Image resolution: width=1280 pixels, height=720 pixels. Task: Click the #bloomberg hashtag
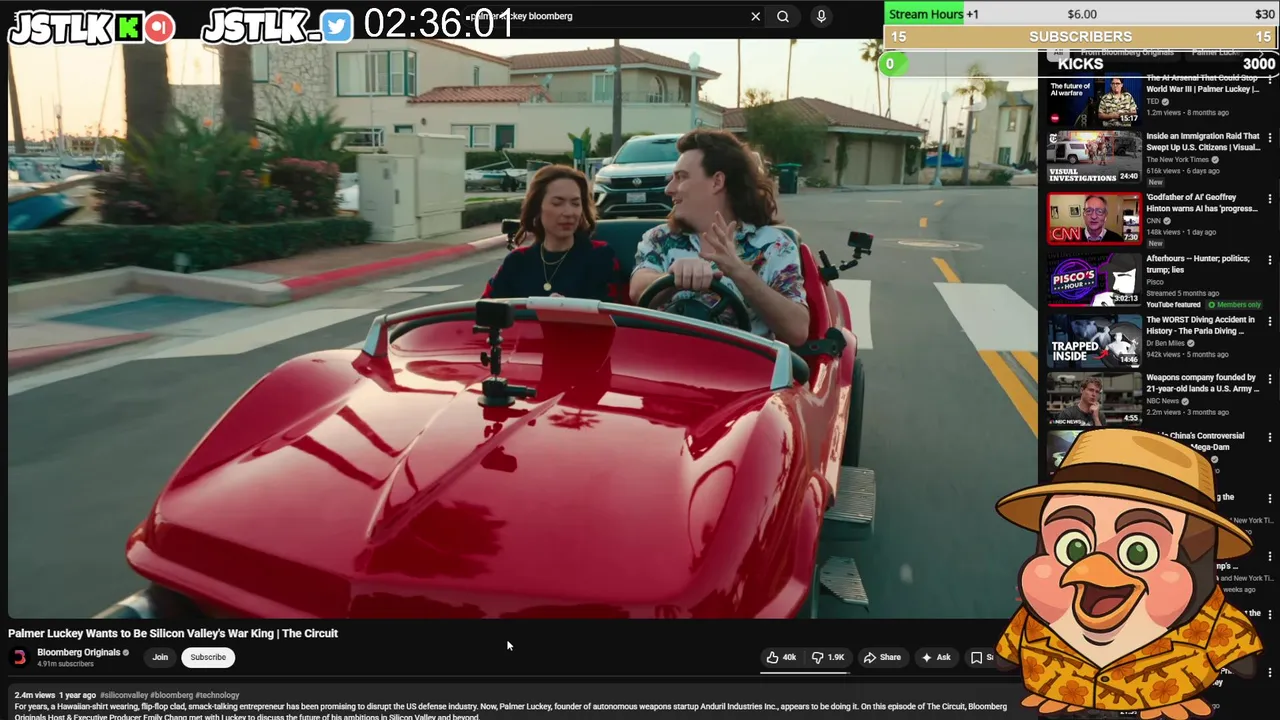tap(172, 695)
